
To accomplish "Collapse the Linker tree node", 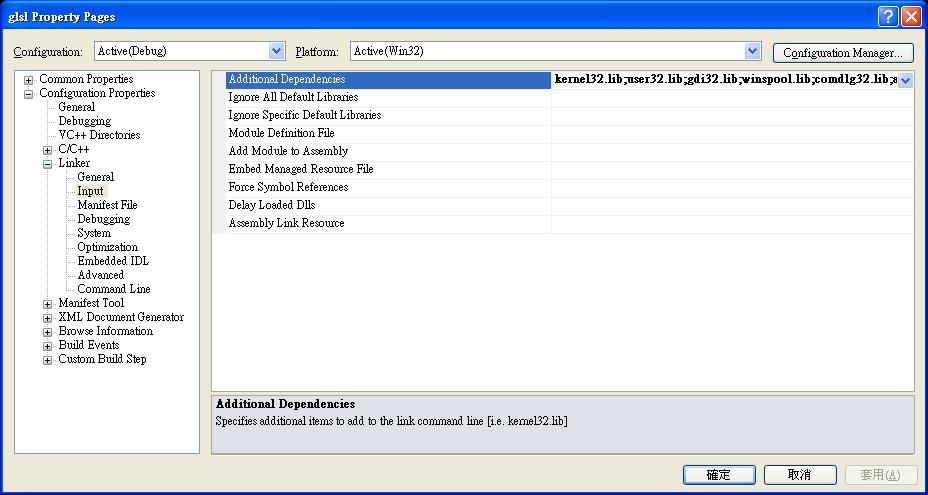I will pyautogui.click(x=48, y=164).
